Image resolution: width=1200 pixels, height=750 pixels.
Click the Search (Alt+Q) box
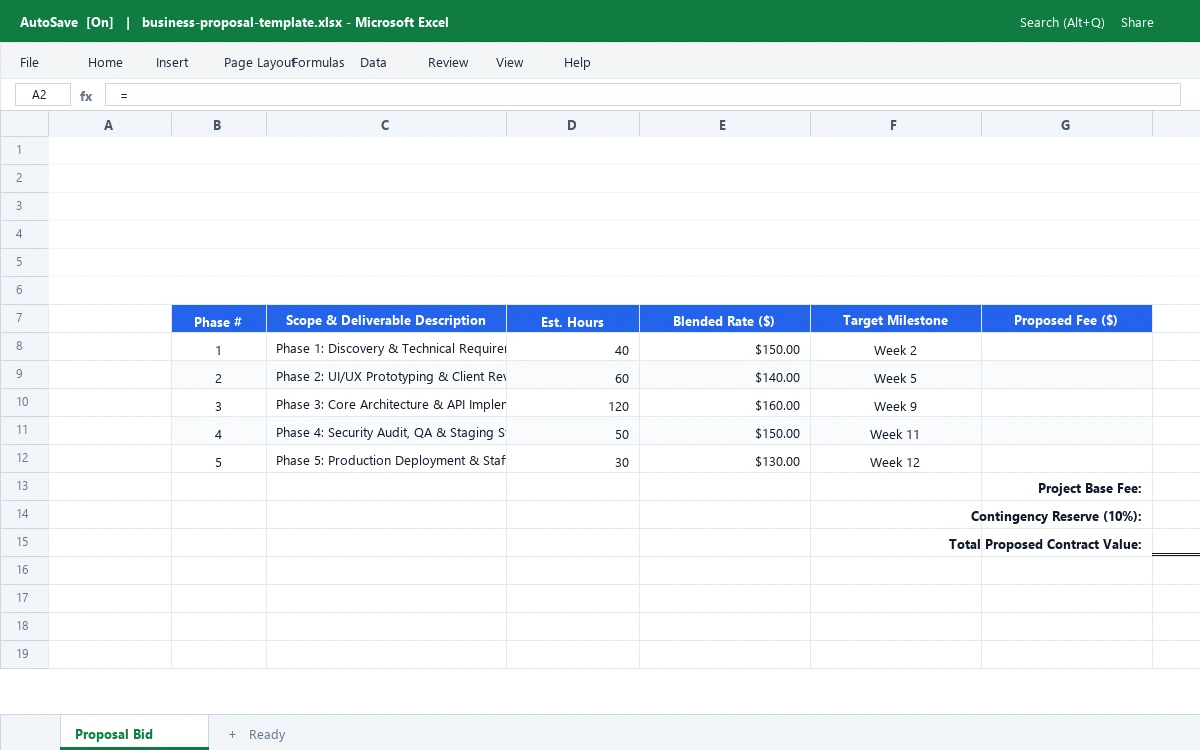pos(1062,22)
